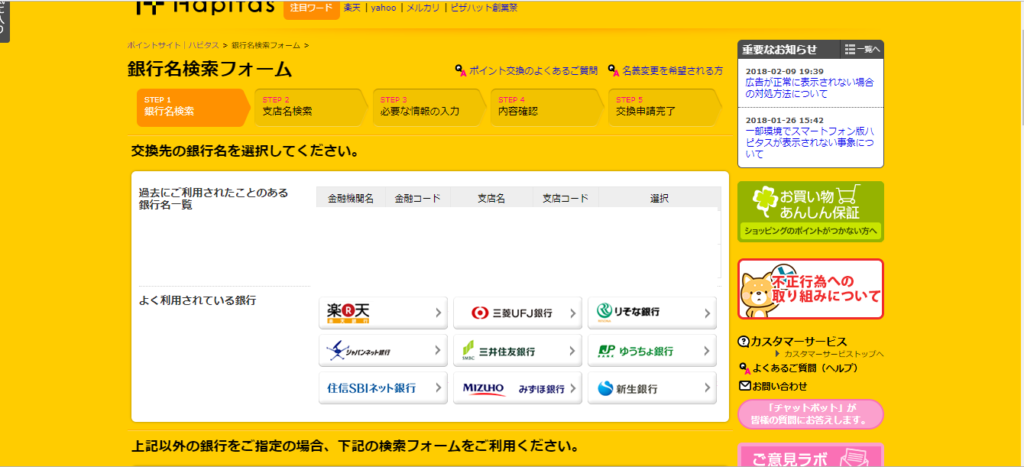Click magnifier icon beside ポイント交換のよくあるご質問
Screen dimensions: 1024x467
[x=460, y=71]
